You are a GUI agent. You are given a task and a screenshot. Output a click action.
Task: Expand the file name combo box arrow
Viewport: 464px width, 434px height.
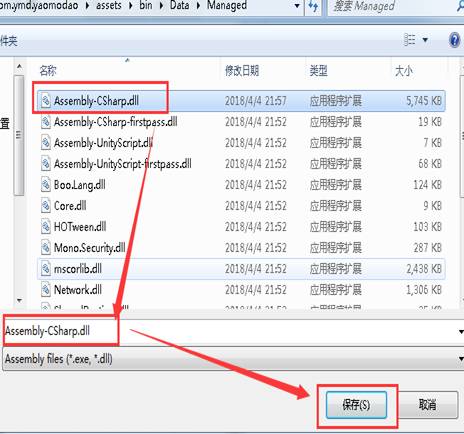pyautogui.click(x=461, y=332)
